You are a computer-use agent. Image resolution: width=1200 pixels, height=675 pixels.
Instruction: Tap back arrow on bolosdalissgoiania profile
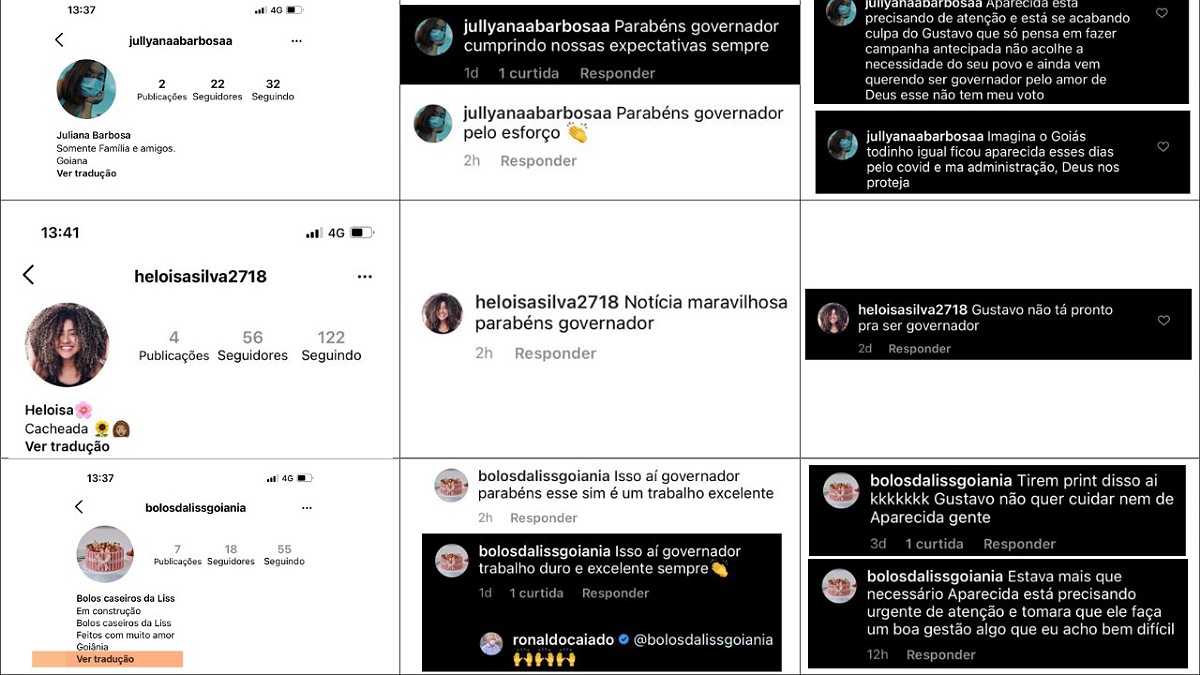coord(79,507)
